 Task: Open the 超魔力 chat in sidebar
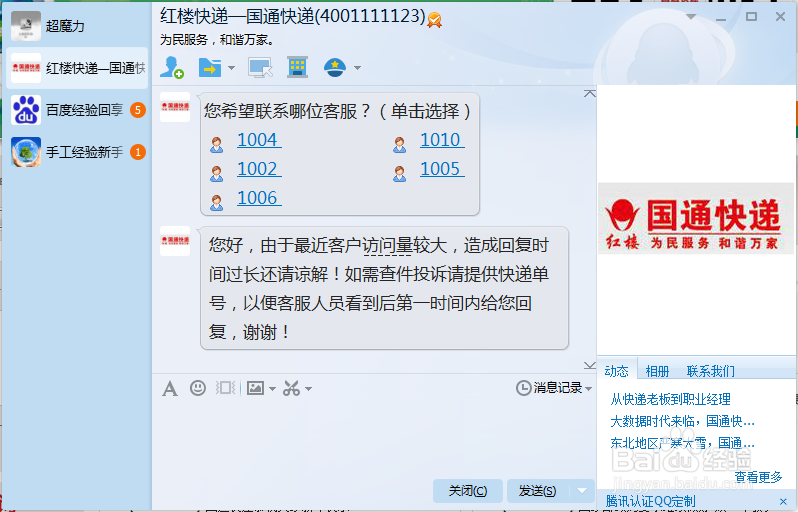click(x=77, y=26)
